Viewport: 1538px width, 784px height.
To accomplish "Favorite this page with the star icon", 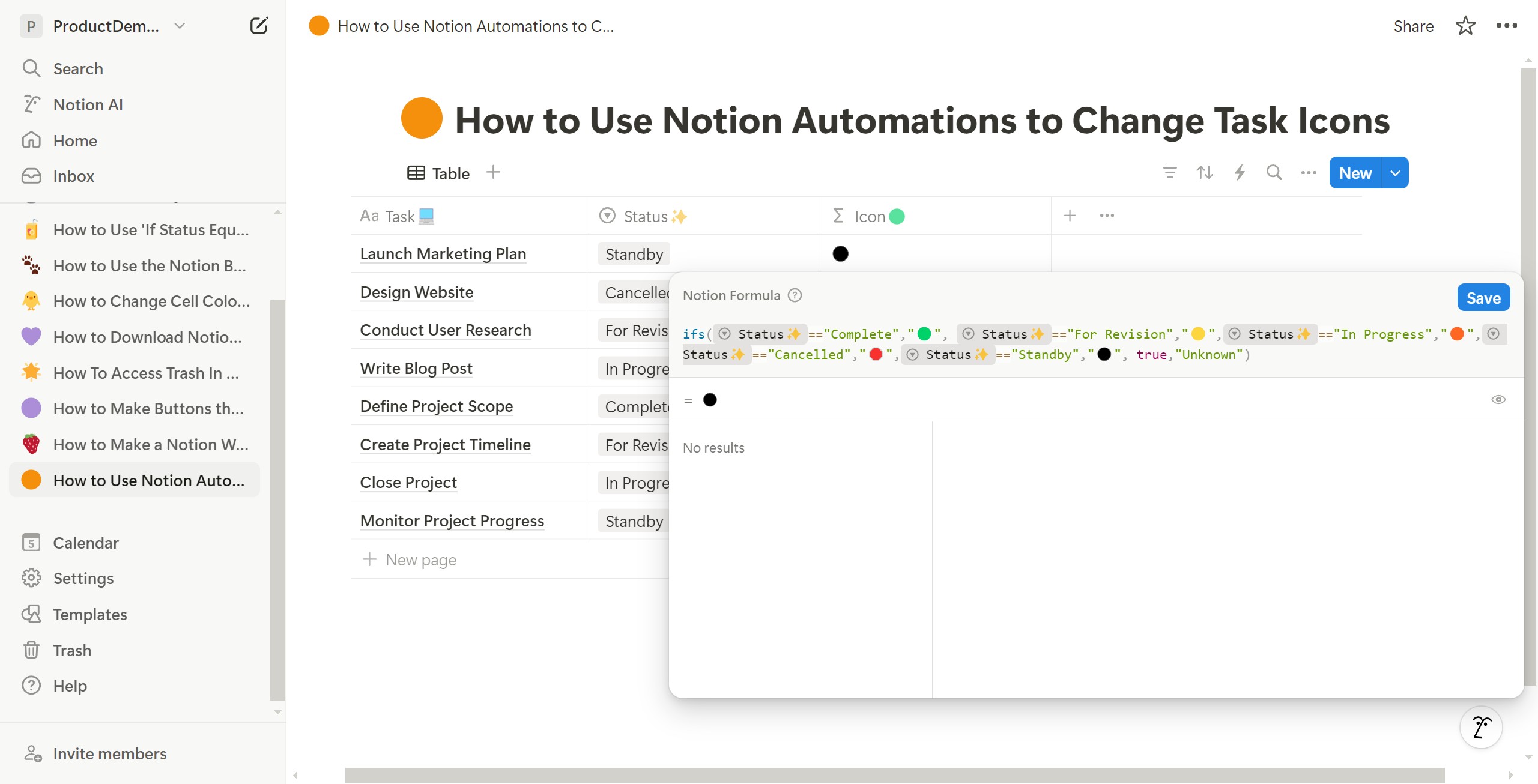I will click(1465, 26).
